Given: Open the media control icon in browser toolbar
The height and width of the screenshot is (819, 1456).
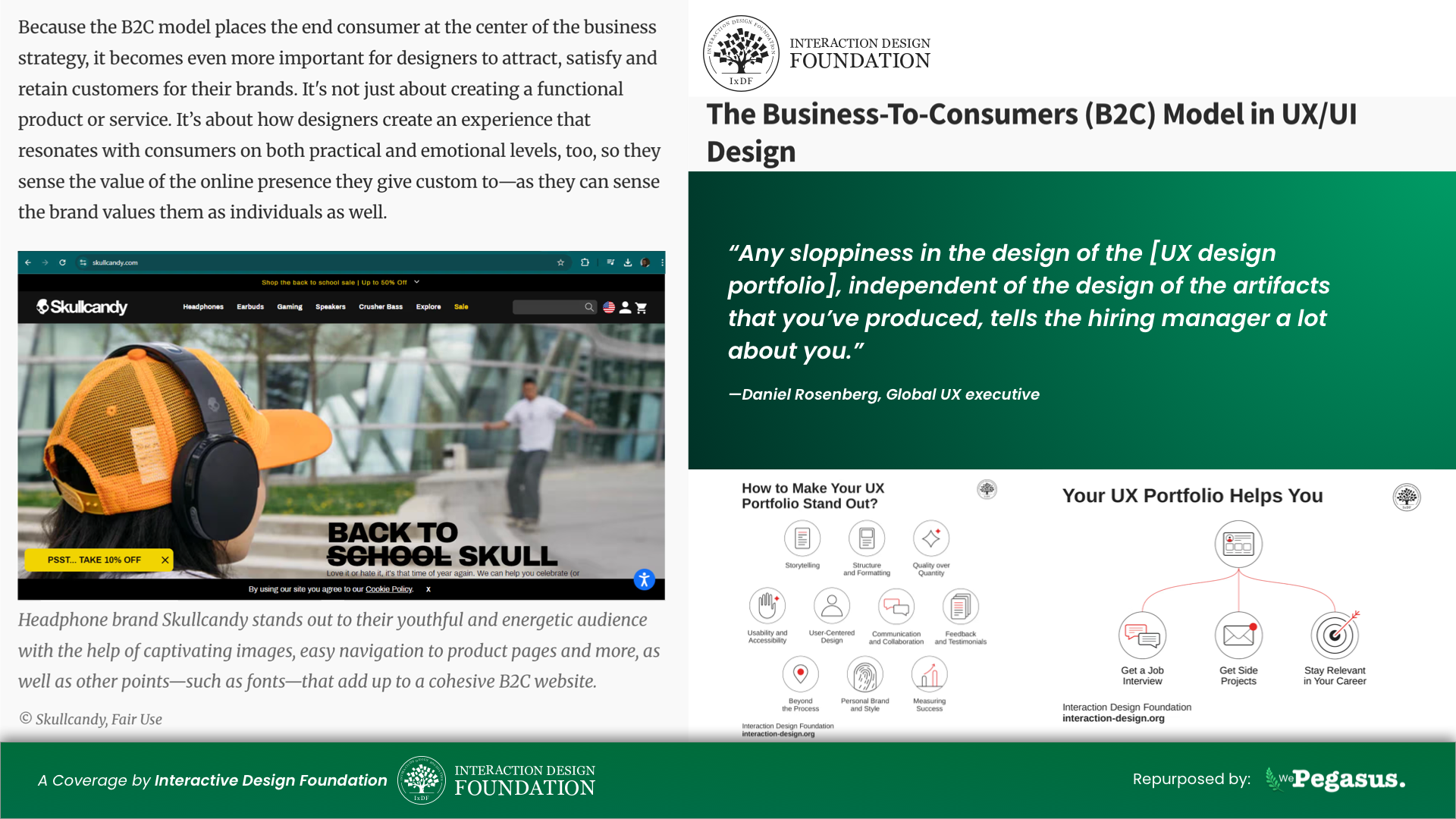Looking at the screenshot, I should click(610, 262).
